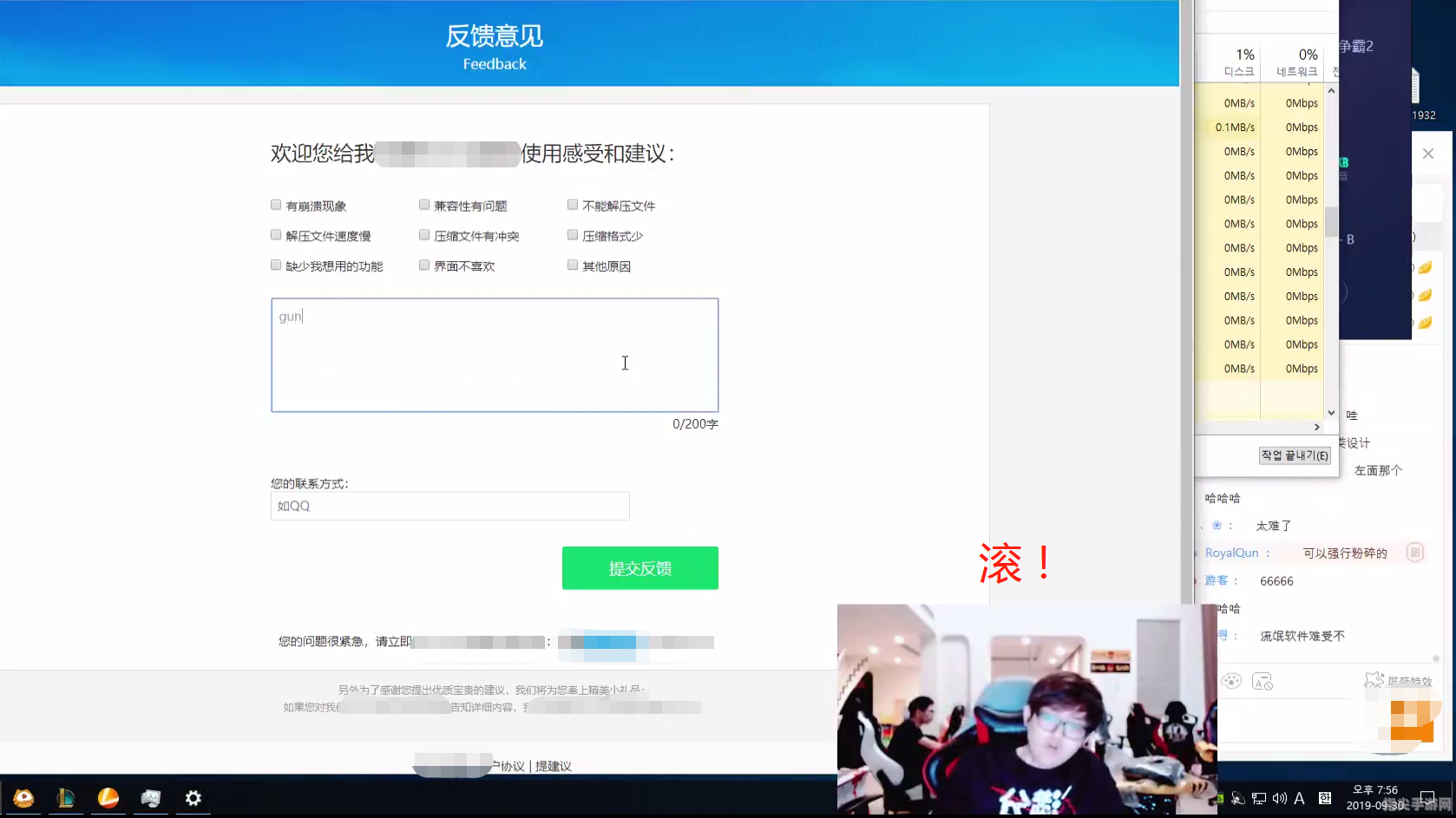Click the network tray icon
This screenshot has width=1456, height=818.
pos(1259,799)
